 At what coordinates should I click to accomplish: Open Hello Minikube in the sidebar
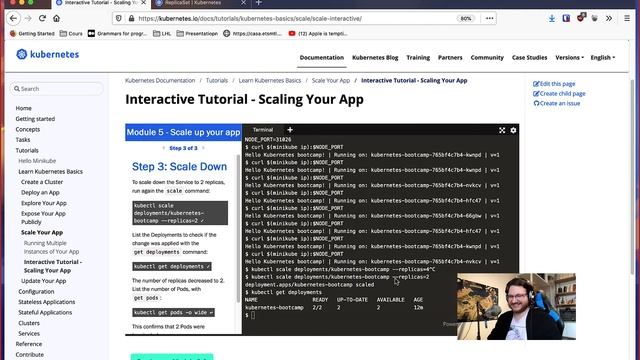tap(37, 161)
